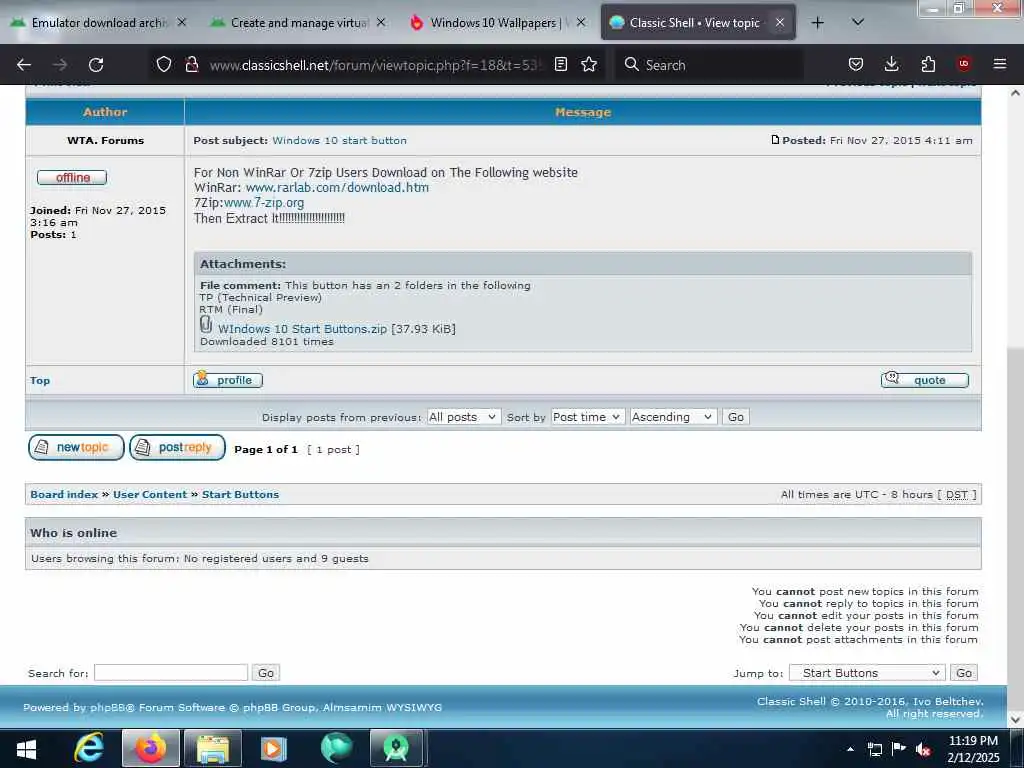Viewport: 1024px width, 768px height.
Task: Click the insecure connection lock icon
Action: click(191, 64)
